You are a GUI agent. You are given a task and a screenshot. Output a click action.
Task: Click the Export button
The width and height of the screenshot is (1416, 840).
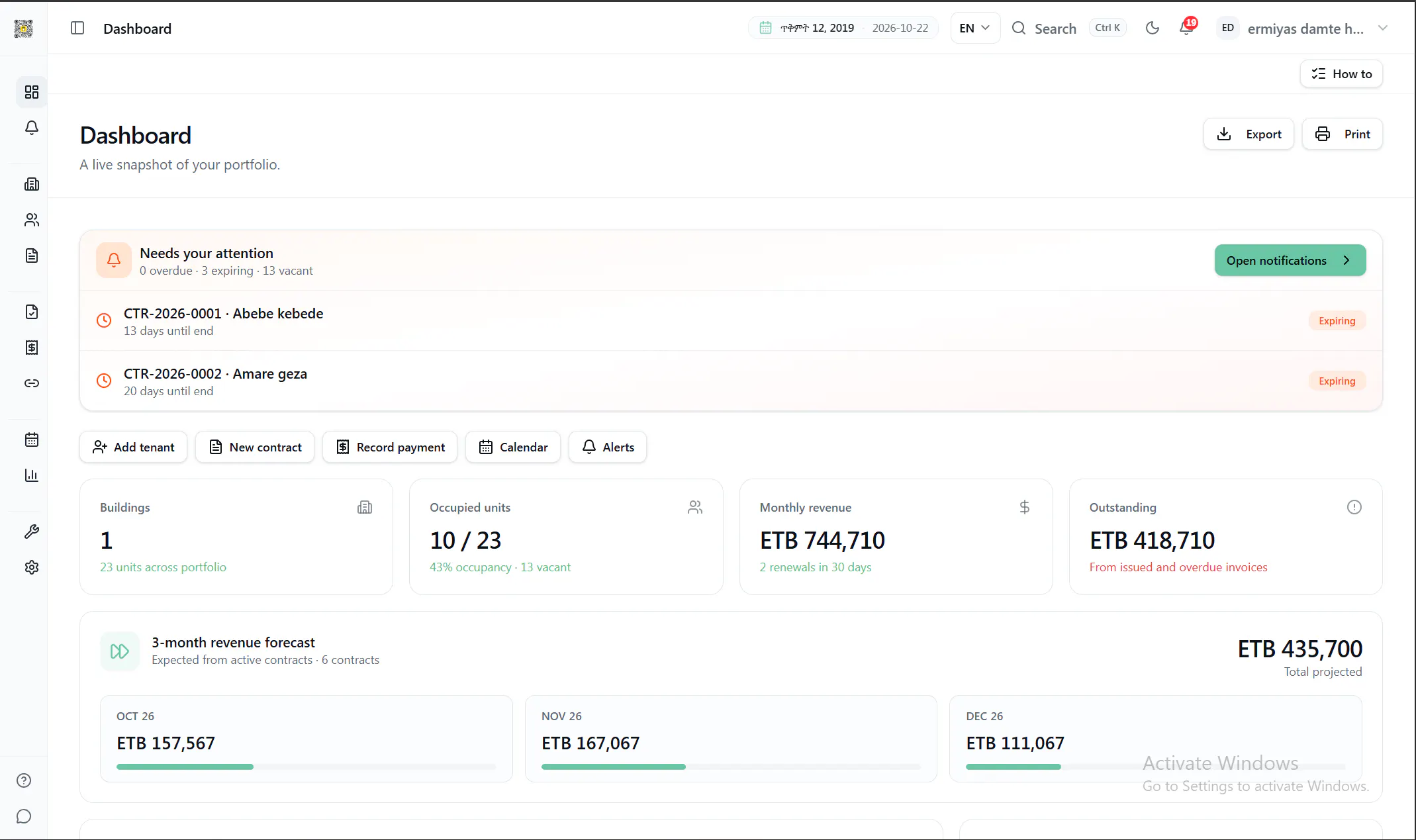1249,134
